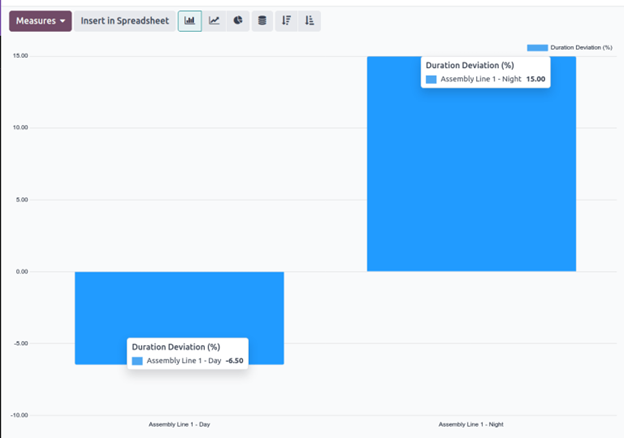The image size is (624, 438).
Task: Click the Insert in Spreadsheet button
Action: click(x=125, y=21)
